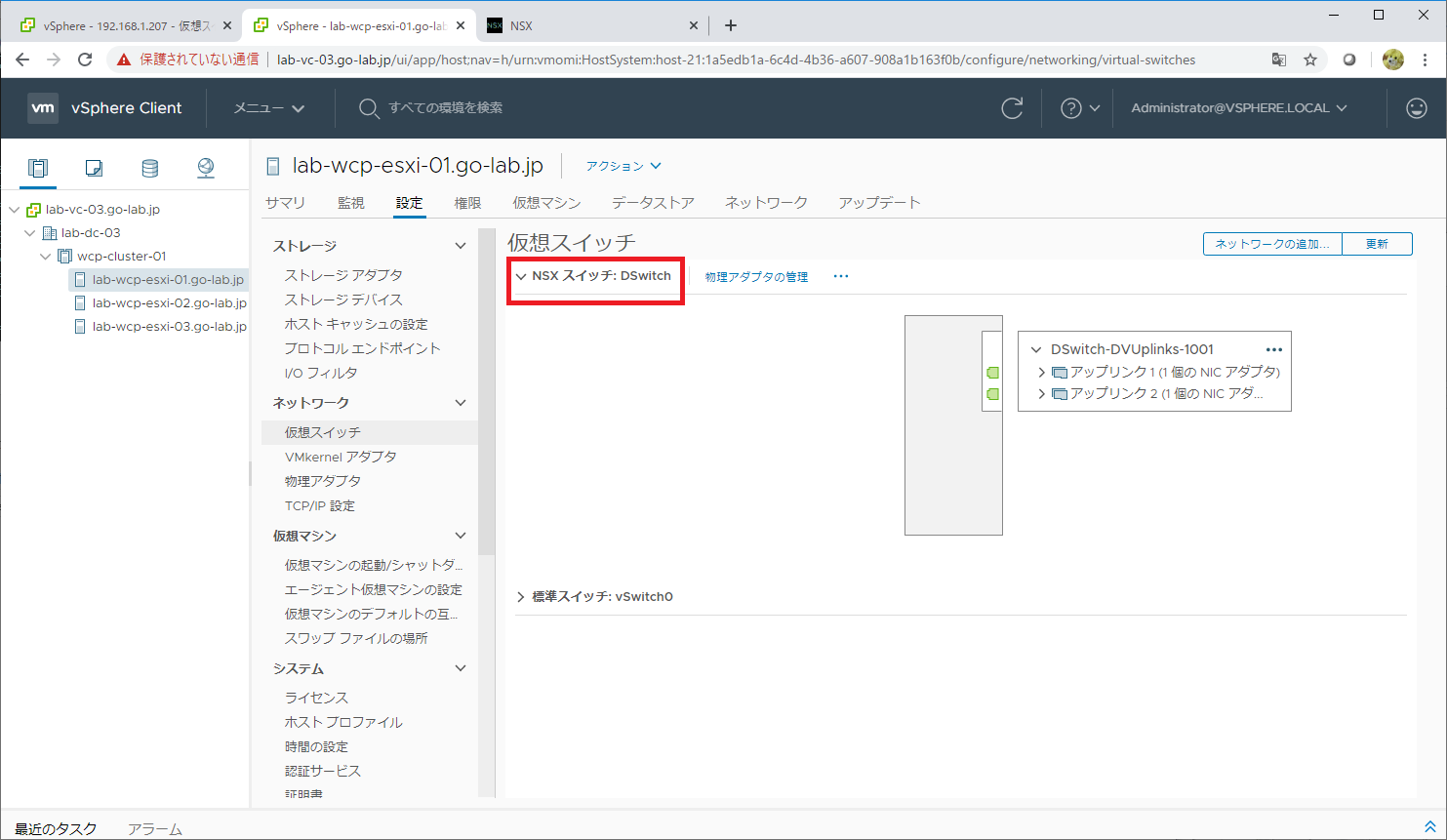
Task: Open a new browser tab
Action: tap(731, 25)
